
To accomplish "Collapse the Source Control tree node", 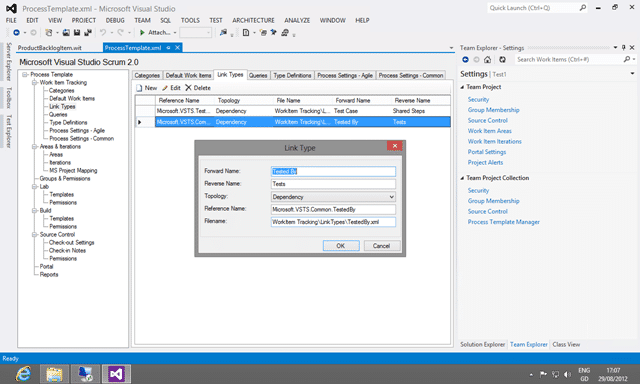I will (35, 235).
